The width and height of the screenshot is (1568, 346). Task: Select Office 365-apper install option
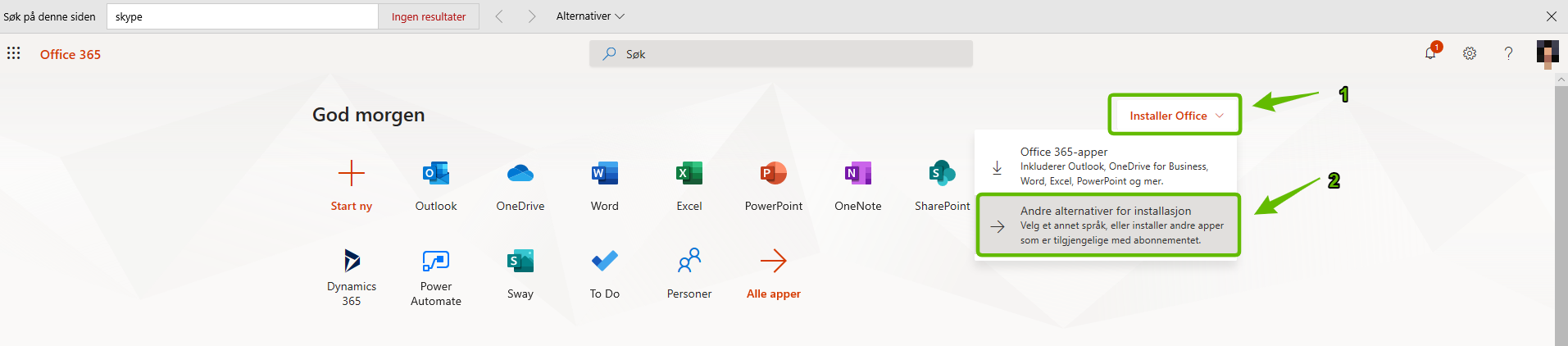tap(1107, 166)
